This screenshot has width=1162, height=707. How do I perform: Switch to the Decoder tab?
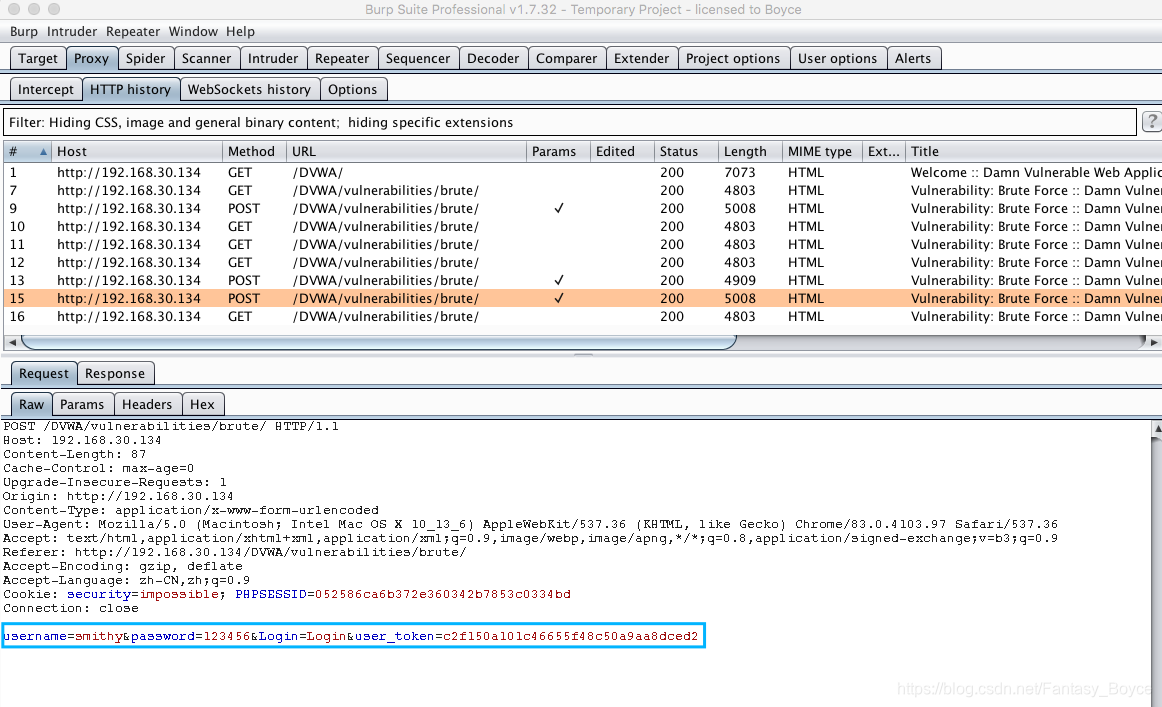click(x=493, y=59)
